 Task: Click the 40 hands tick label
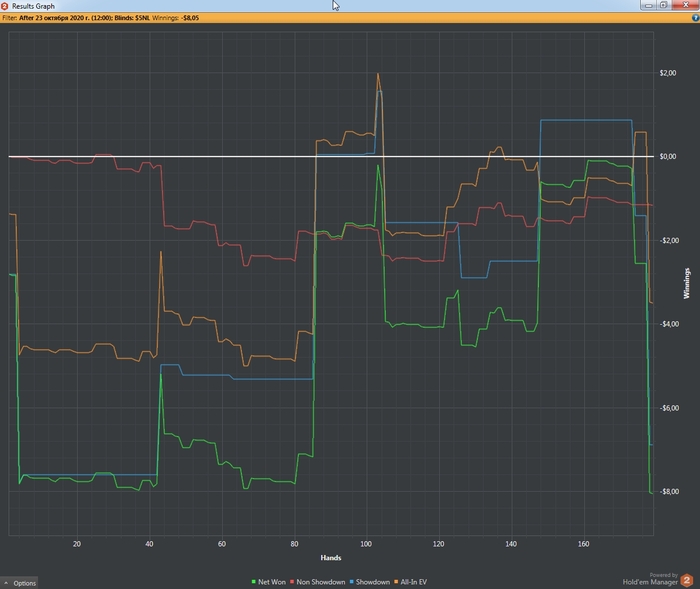[x=149, y=544]
